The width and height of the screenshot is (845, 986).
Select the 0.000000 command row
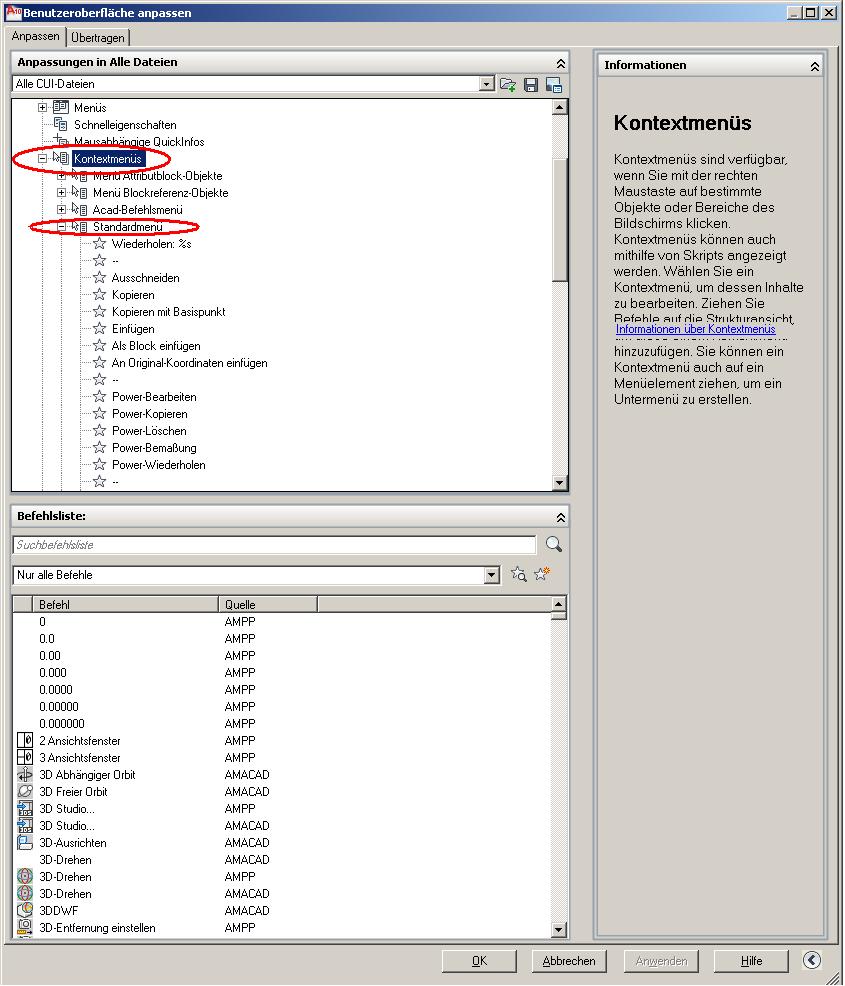282,724
